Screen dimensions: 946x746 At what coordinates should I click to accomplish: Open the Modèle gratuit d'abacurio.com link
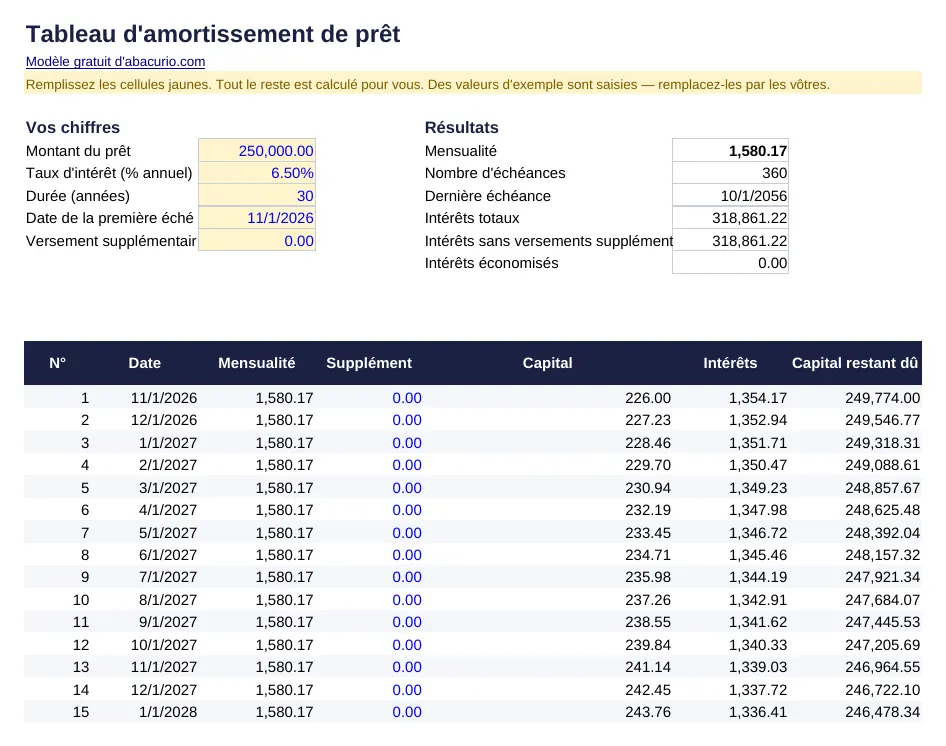point(115,62)
